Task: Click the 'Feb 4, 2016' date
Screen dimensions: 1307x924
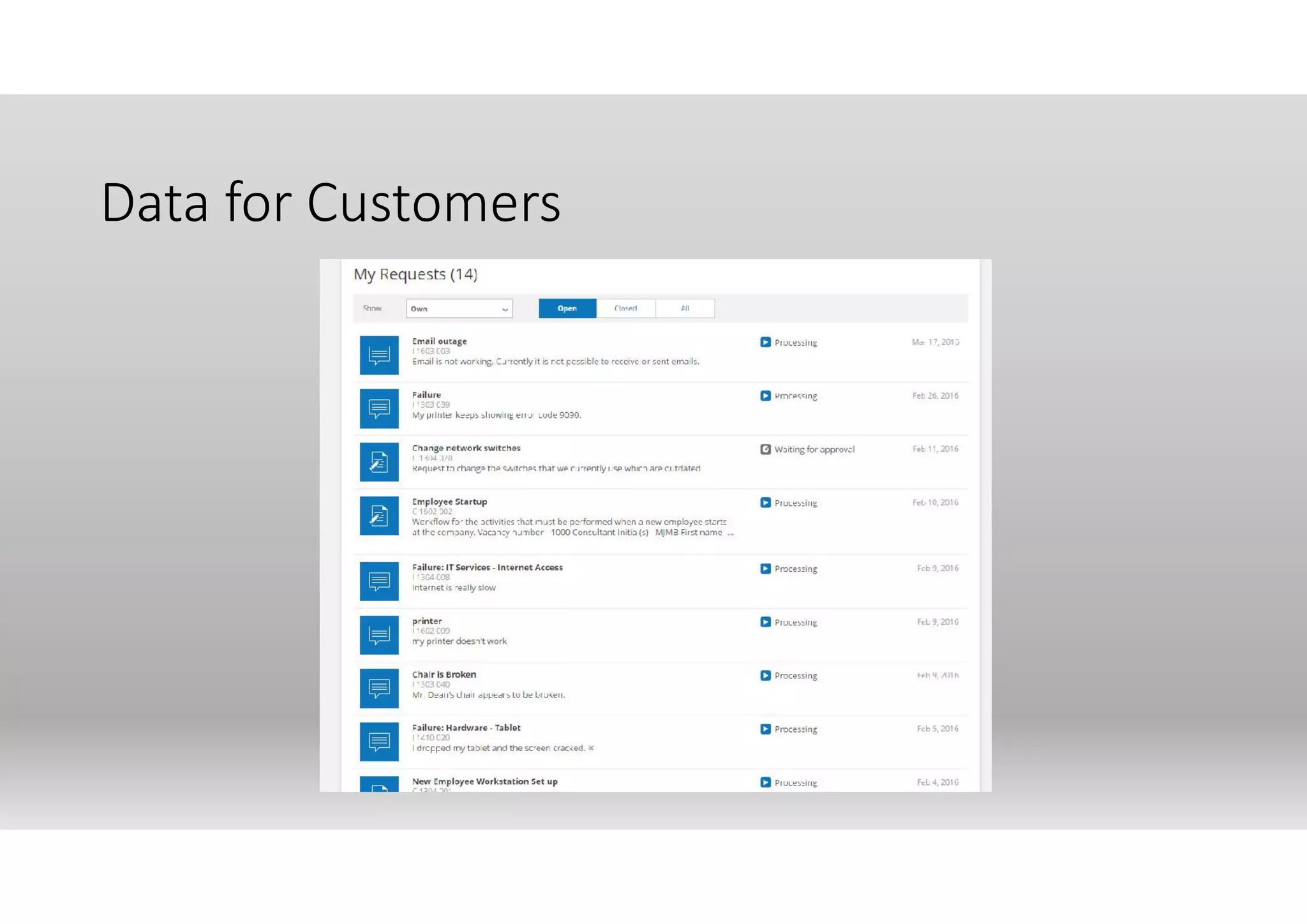Action: (x=937, y=782)
